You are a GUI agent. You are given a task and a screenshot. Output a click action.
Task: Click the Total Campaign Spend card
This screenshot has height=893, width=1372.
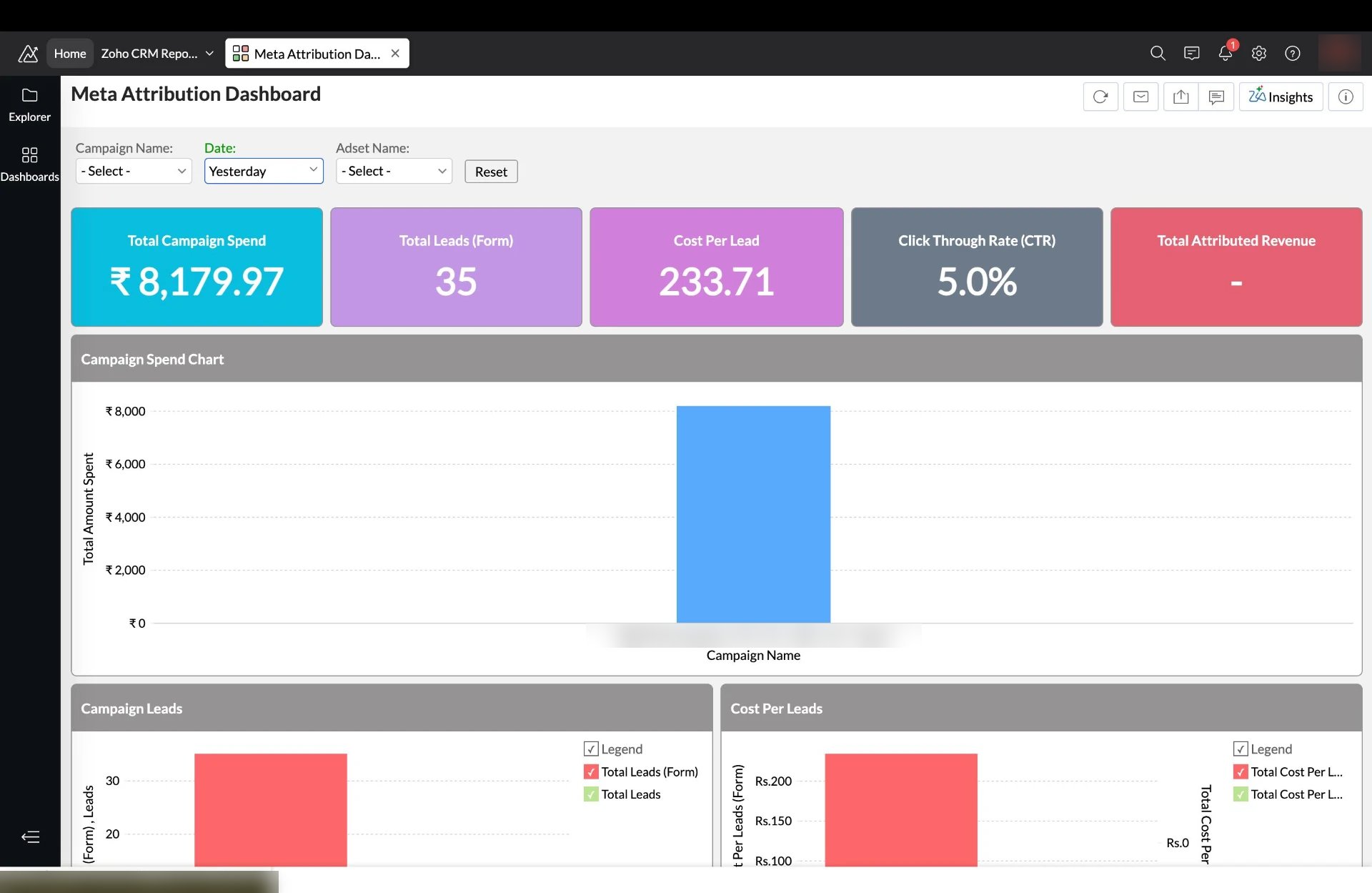pos(197,267)
